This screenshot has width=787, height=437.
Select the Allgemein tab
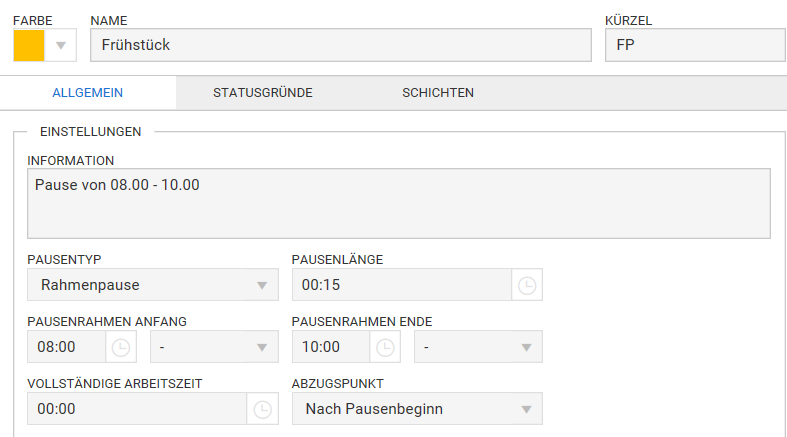88,93
